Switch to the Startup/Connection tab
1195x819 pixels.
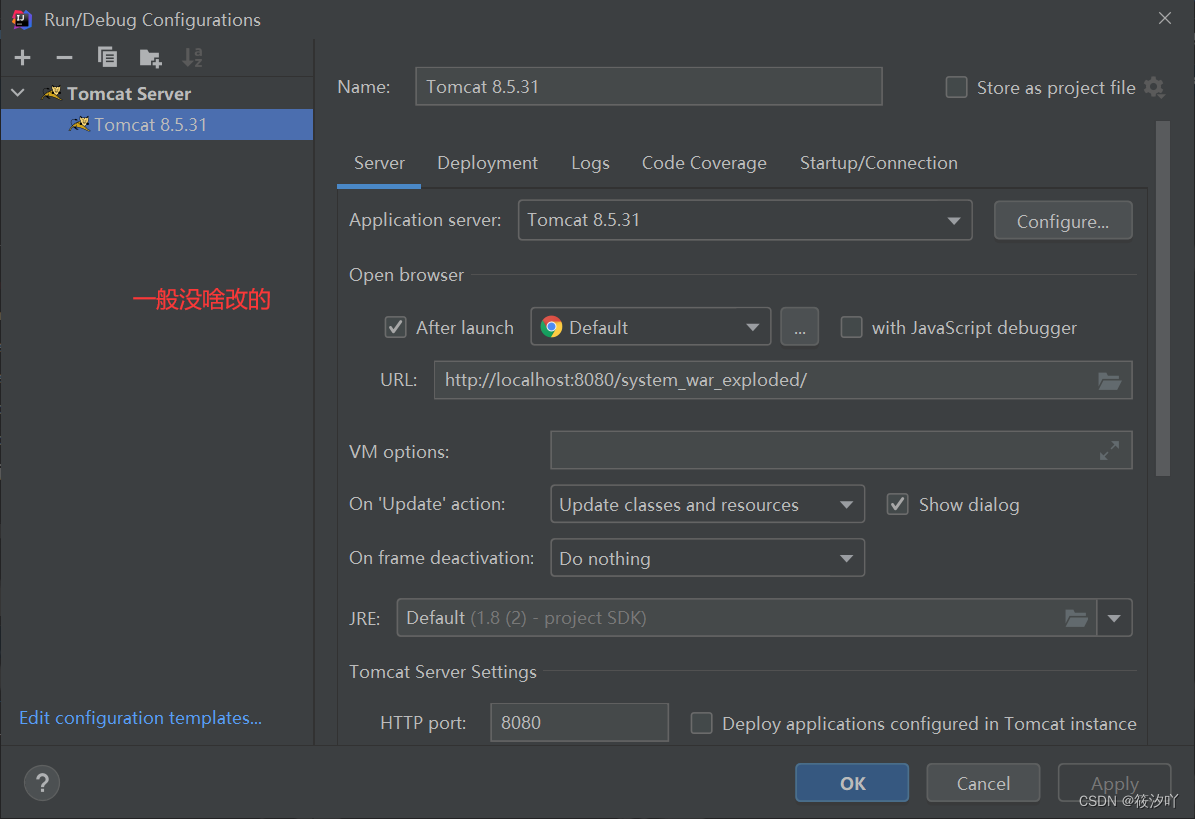coord(878,163)
